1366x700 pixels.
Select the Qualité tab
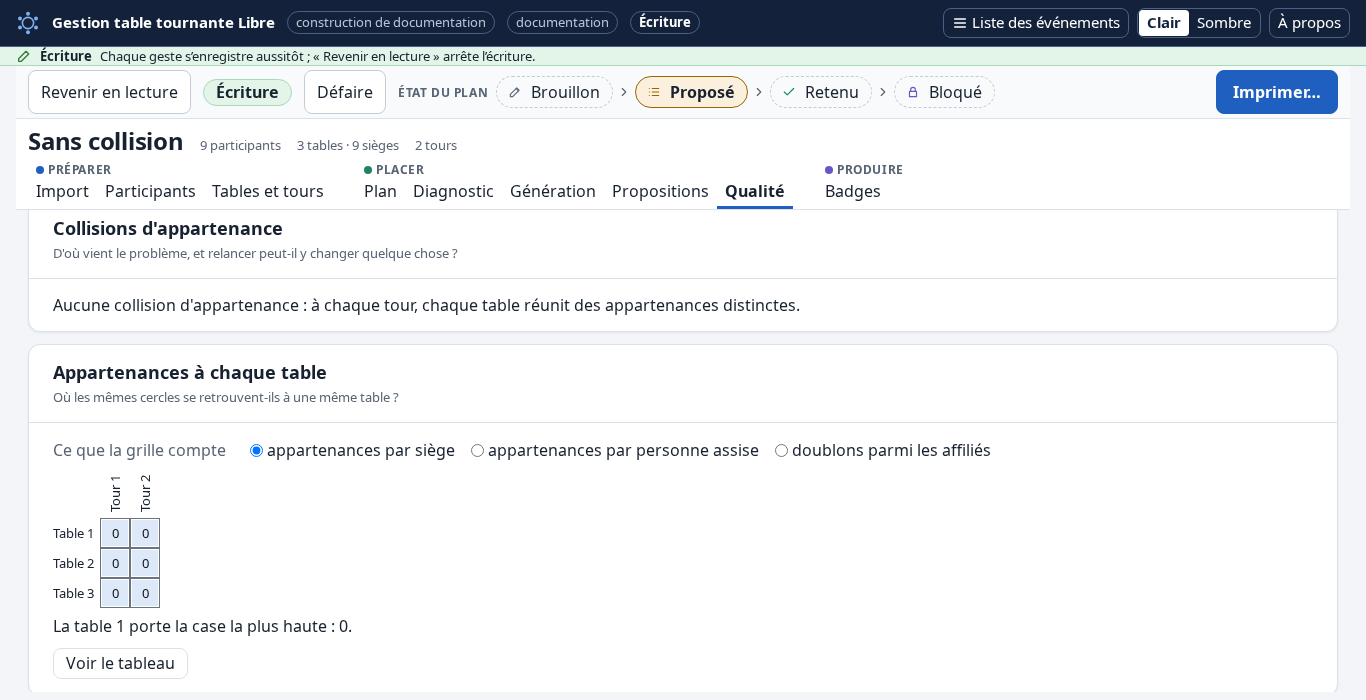coord(755,191)
